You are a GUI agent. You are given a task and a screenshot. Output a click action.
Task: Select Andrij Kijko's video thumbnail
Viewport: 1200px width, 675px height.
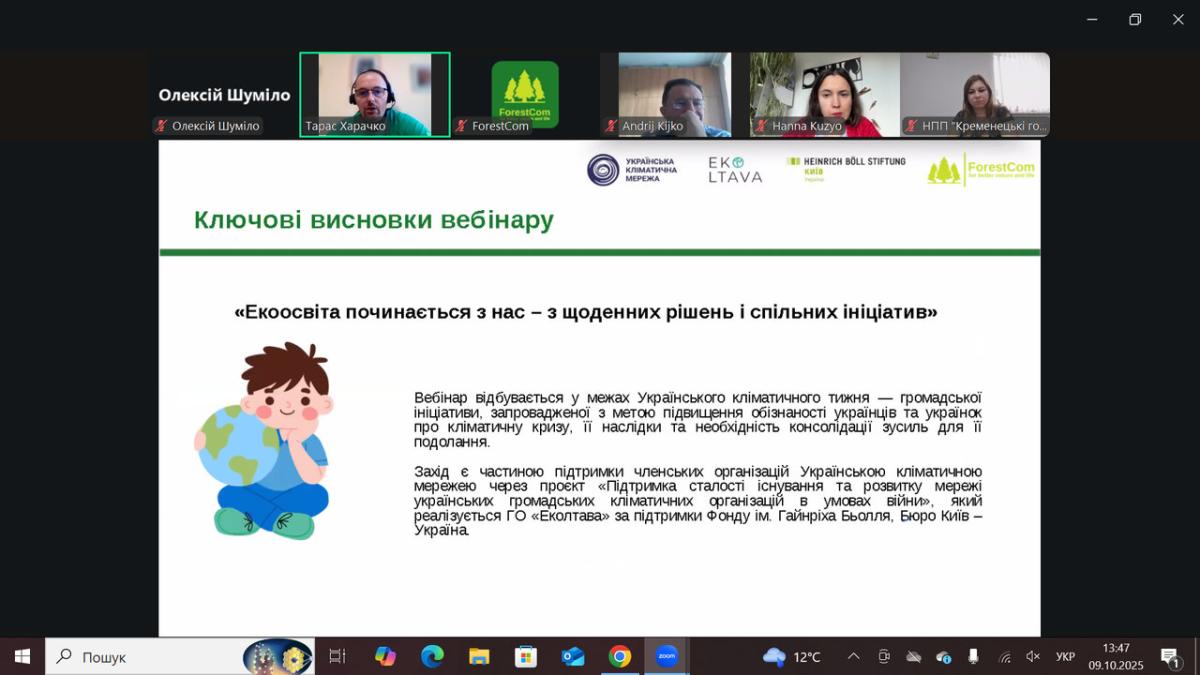675,94
